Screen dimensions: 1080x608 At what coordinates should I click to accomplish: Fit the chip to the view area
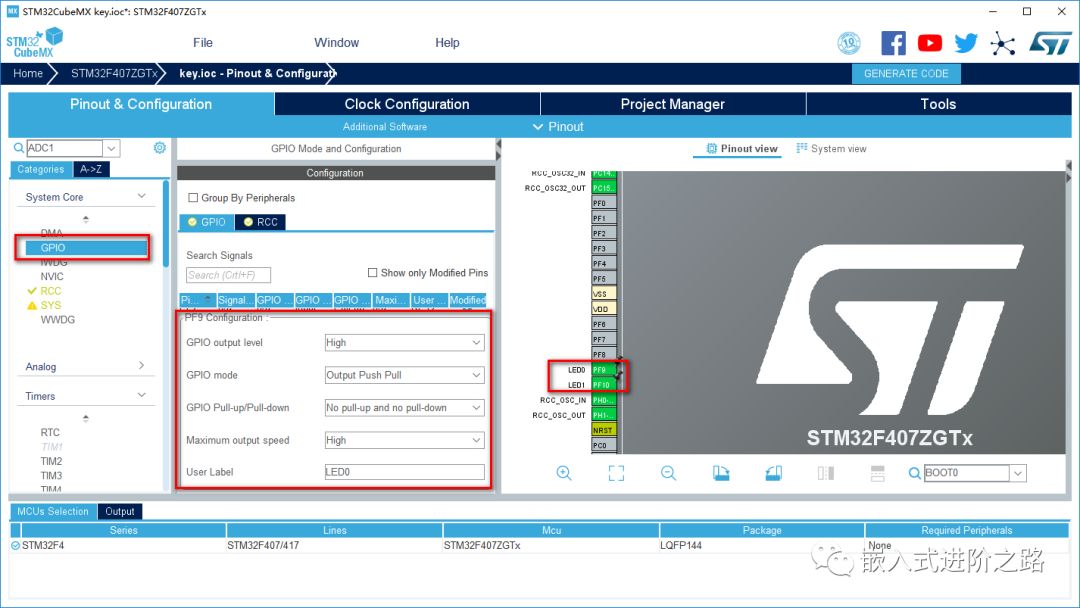[616, 473]
